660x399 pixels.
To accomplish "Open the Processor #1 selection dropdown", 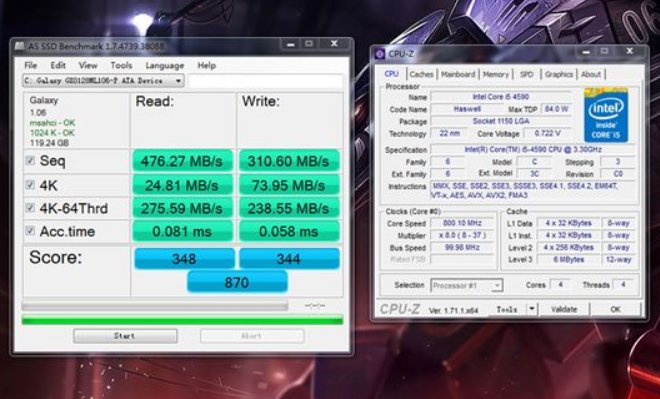I will click(x=466, y=285).
